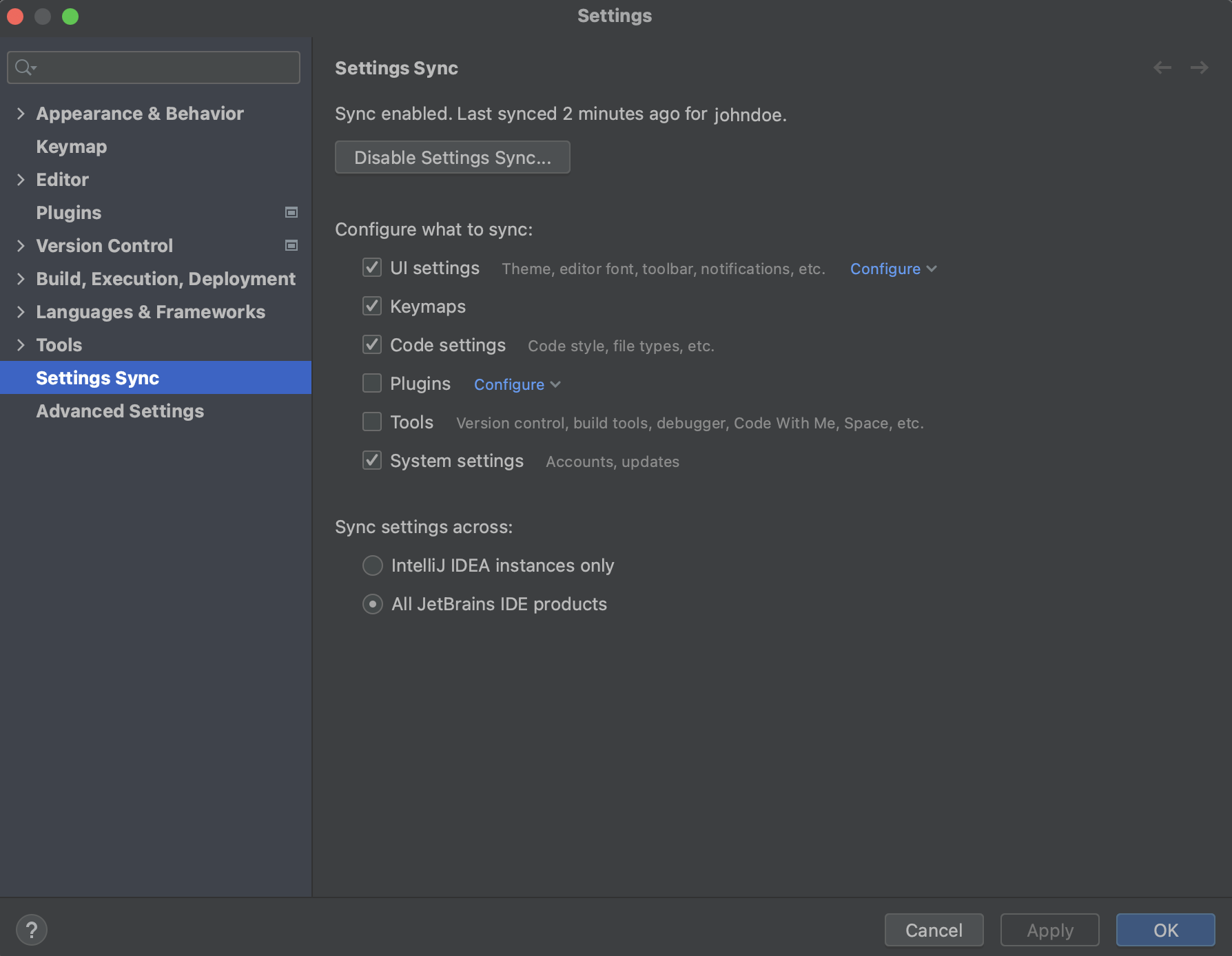
Task: Click the small icon beside Plugins entry
Action: pos(291,212)
